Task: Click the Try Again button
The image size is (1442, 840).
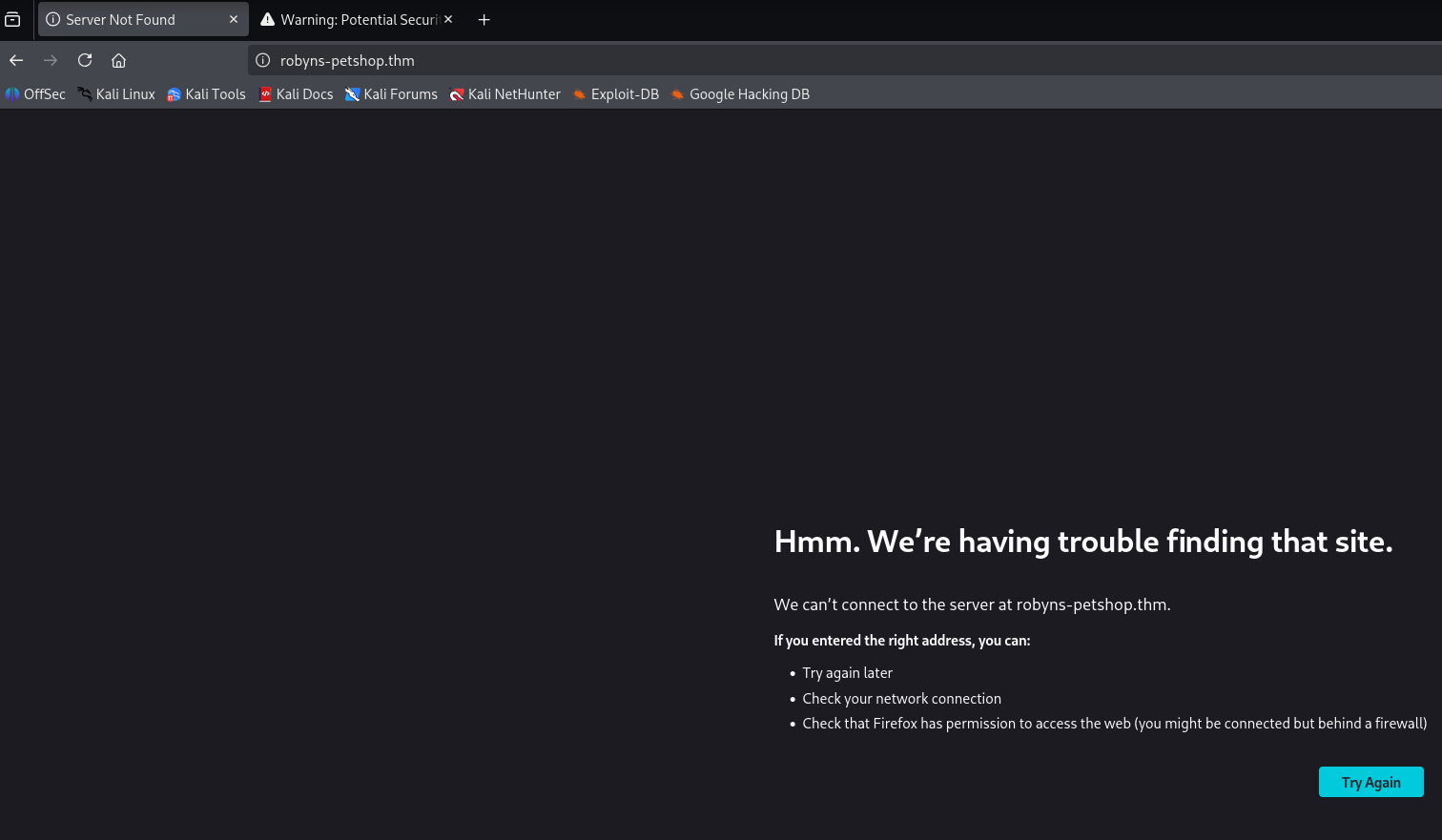Action: (x=1370, y=782)
